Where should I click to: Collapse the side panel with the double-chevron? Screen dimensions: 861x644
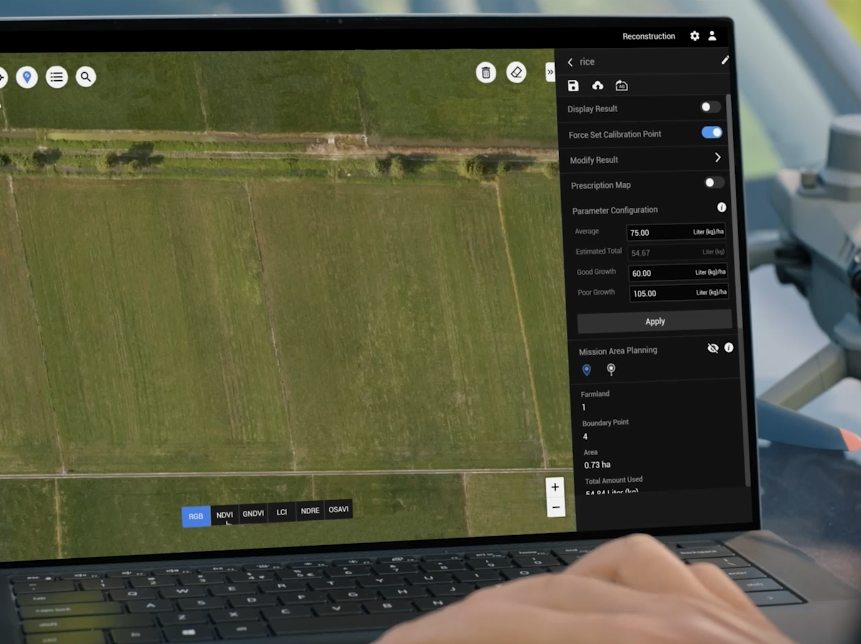coord(549,71)
